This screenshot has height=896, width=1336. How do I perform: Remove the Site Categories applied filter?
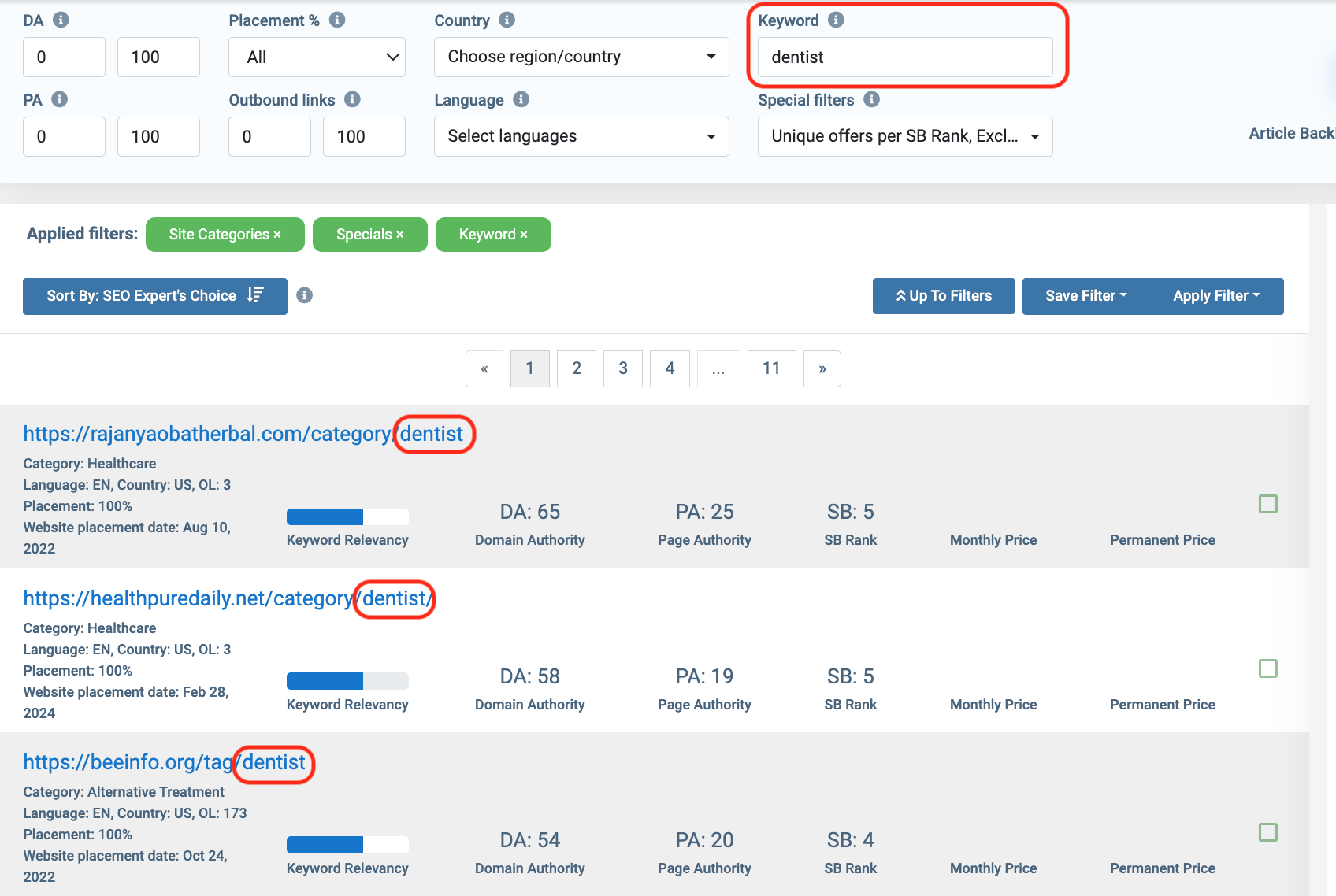[x=277, y=235]
